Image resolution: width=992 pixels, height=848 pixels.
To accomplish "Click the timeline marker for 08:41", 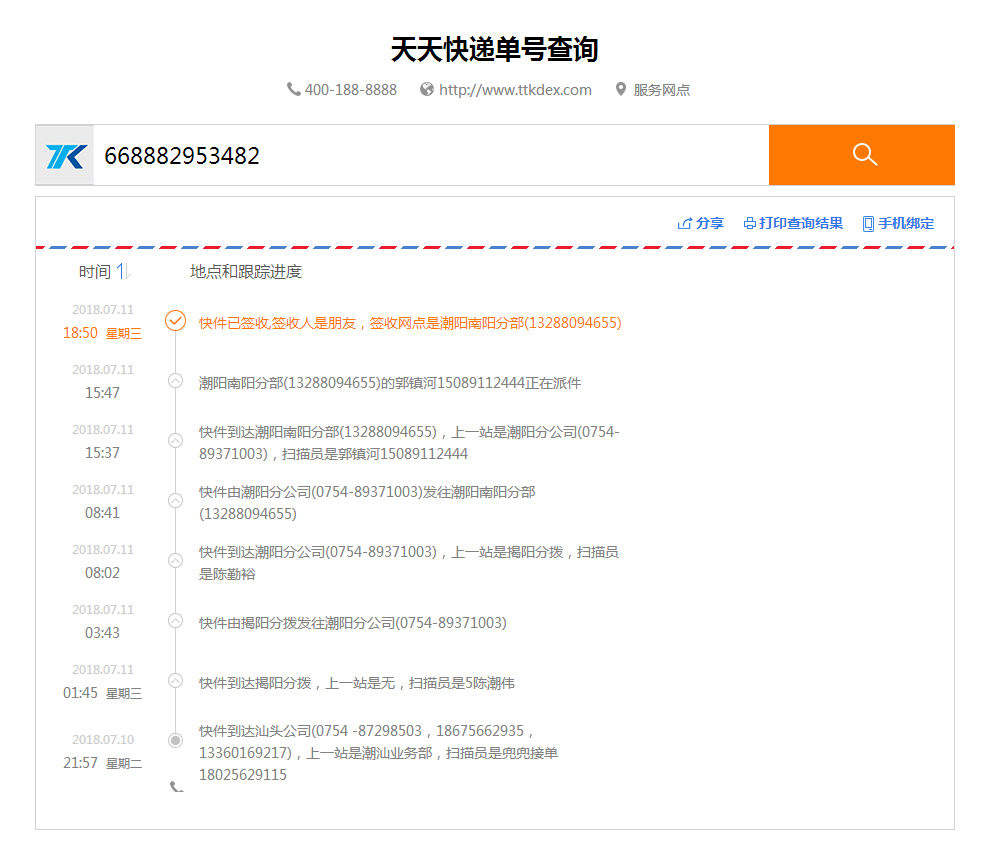I will coord(175,501).
